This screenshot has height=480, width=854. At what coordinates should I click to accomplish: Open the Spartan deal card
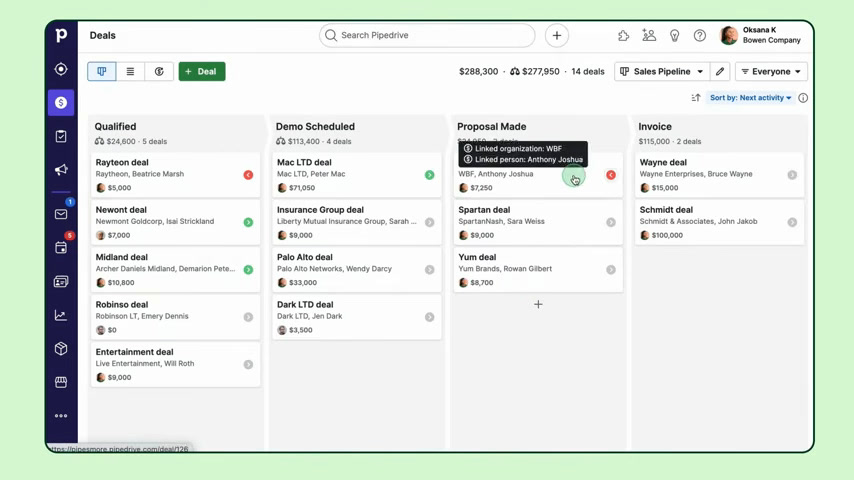(538, 222)
